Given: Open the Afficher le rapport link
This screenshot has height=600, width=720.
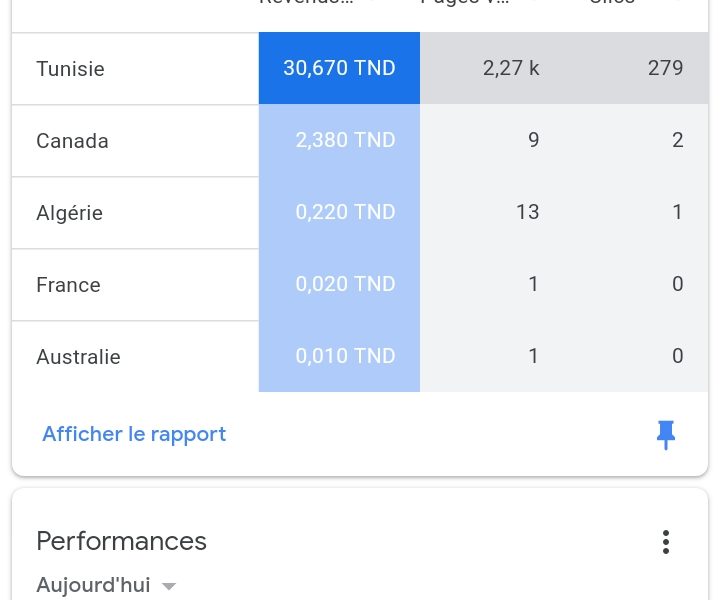Looking at the screenshot, I should (134, 434).
